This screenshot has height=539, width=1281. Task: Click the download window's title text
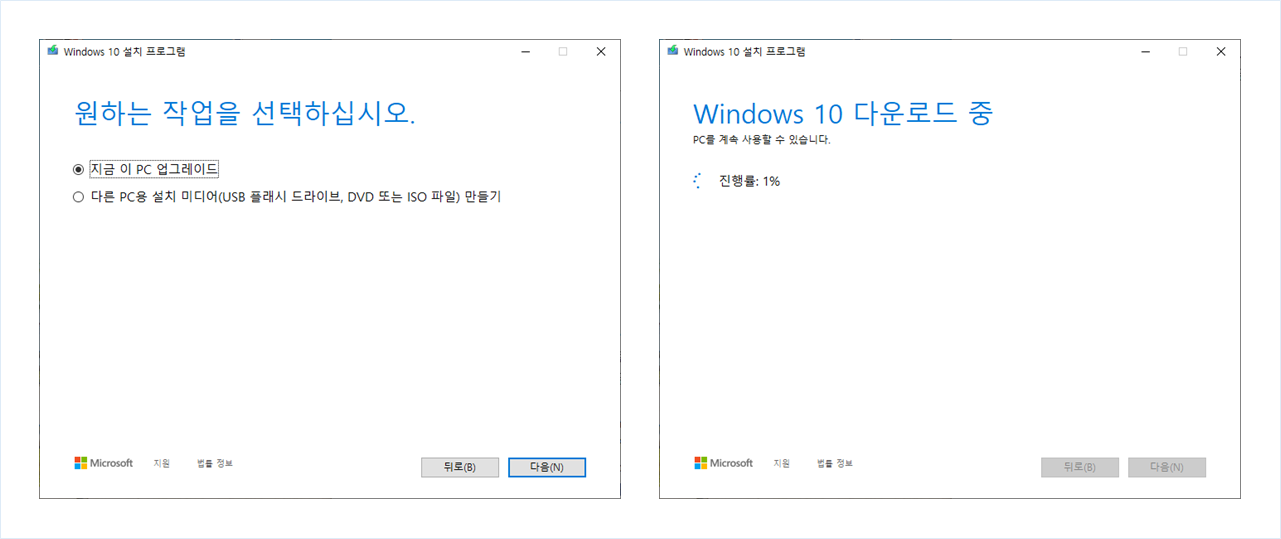(744, 52)
